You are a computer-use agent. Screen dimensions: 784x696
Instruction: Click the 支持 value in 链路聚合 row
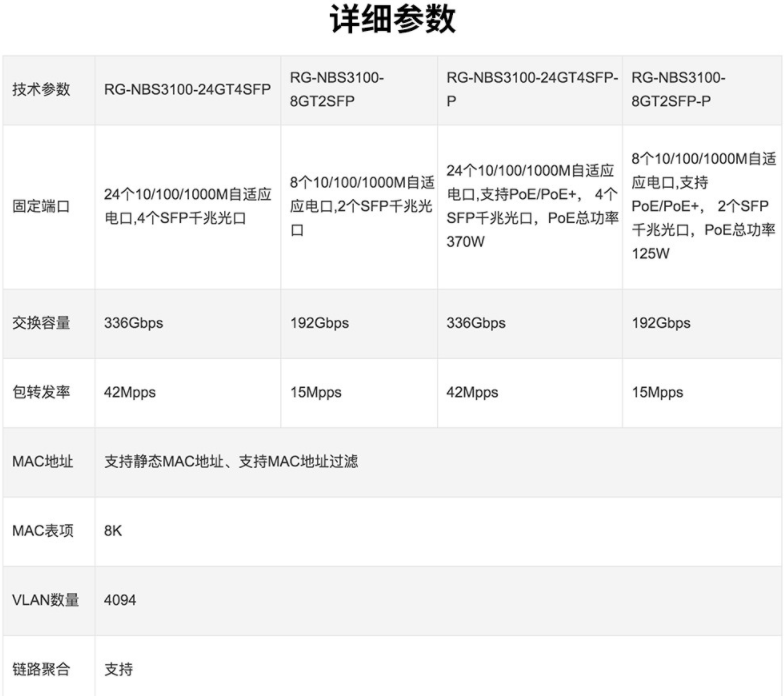(x=118, y=669)
